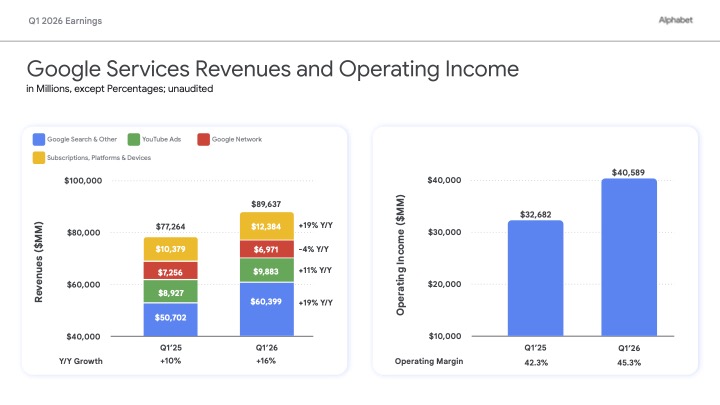The height and width of the screenshot is (405, 720).
Task: Click the $10,379 yellow segment in Q1'25 bar
Action: pos(170,248)
